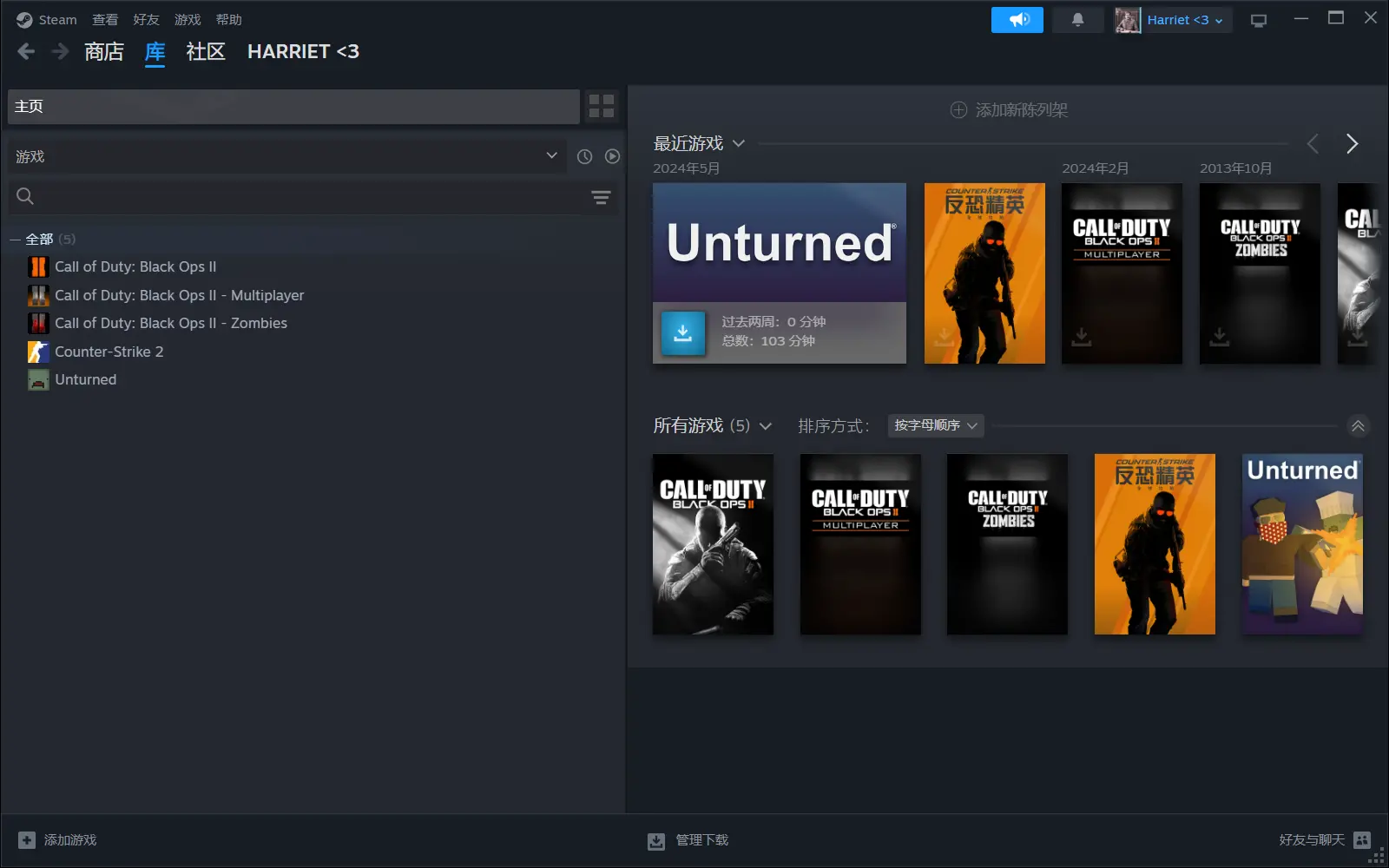Open the 好友 menu
This screenshot has height=868, width=1389.
coord(146,19)
